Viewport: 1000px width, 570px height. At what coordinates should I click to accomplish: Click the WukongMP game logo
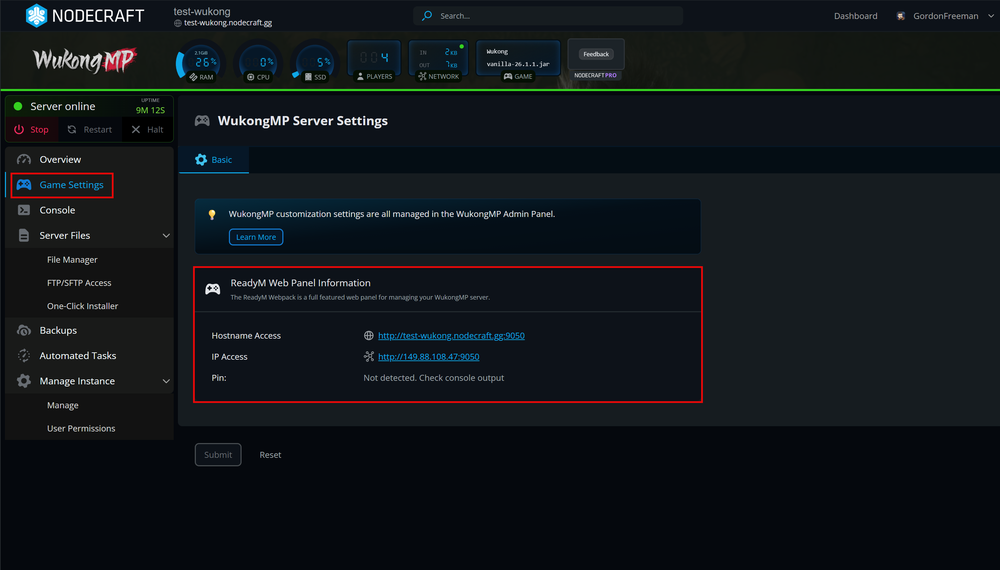(x=84, y=61)
